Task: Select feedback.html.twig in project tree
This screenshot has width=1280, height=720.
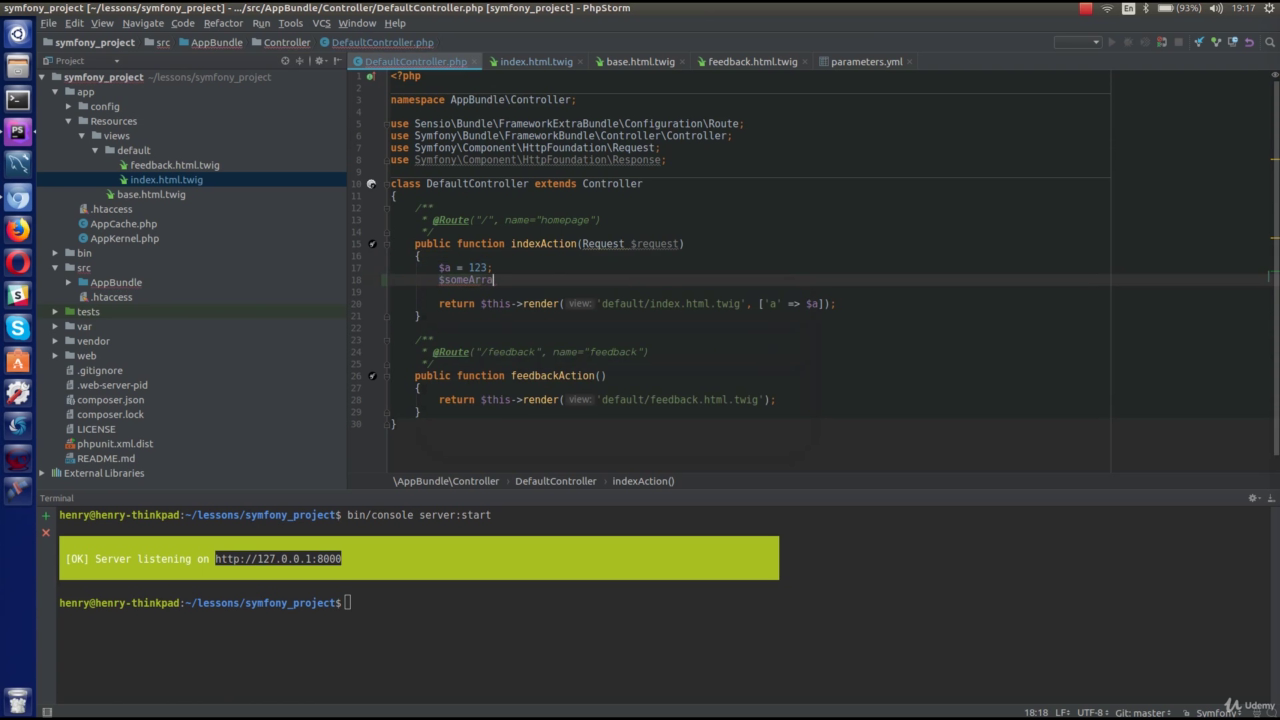Action: click(x=175, y=165)
